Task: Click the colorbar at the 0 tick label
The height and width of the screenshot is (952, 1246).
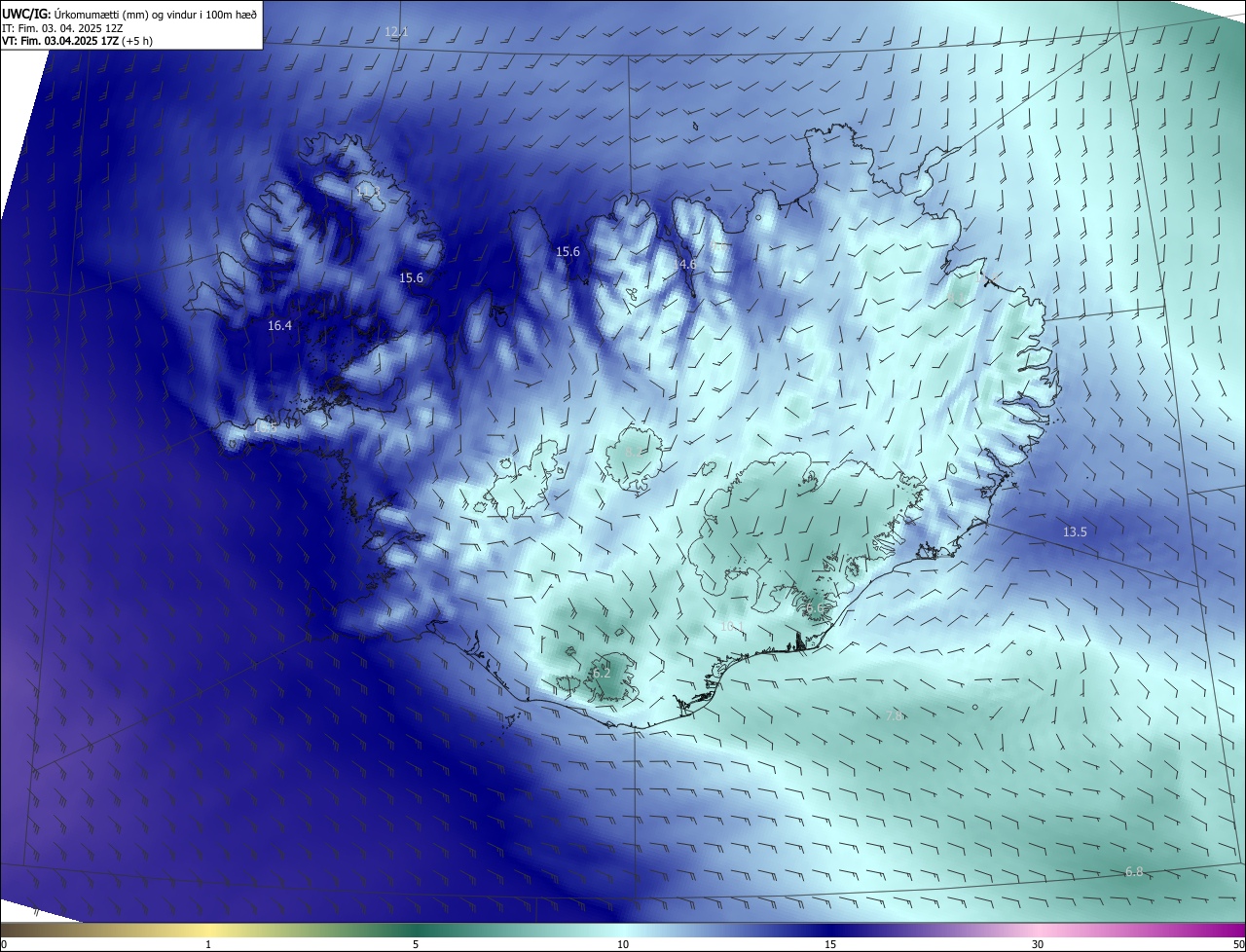Action: pyautogui.click(x=4, y=944)
